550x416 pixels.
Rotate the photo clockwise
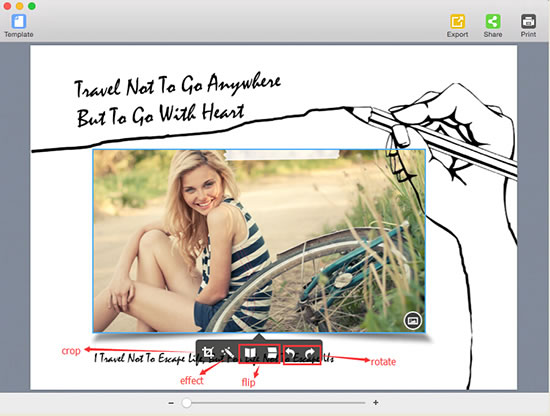pyautogui.click(x=310, y=353)
